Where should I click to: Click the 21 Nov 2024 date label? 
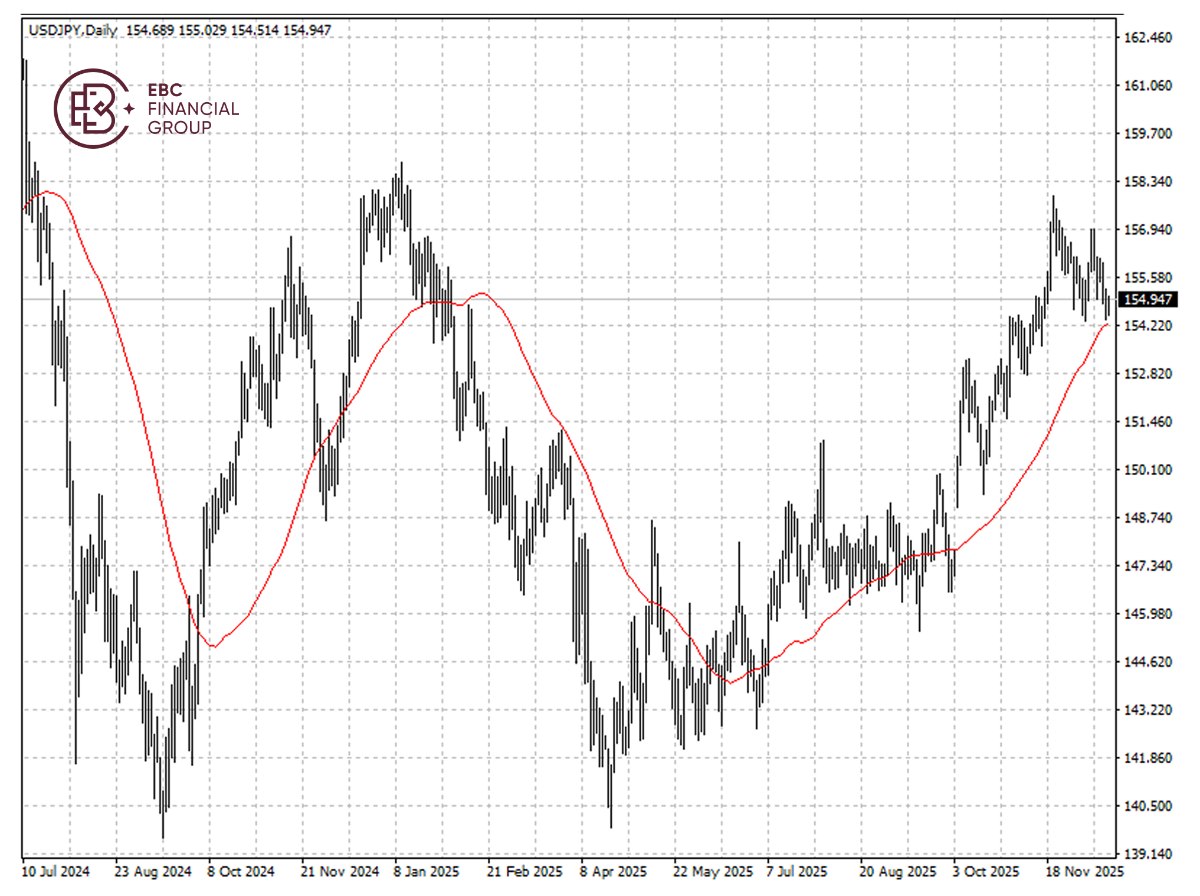(340, 872)
